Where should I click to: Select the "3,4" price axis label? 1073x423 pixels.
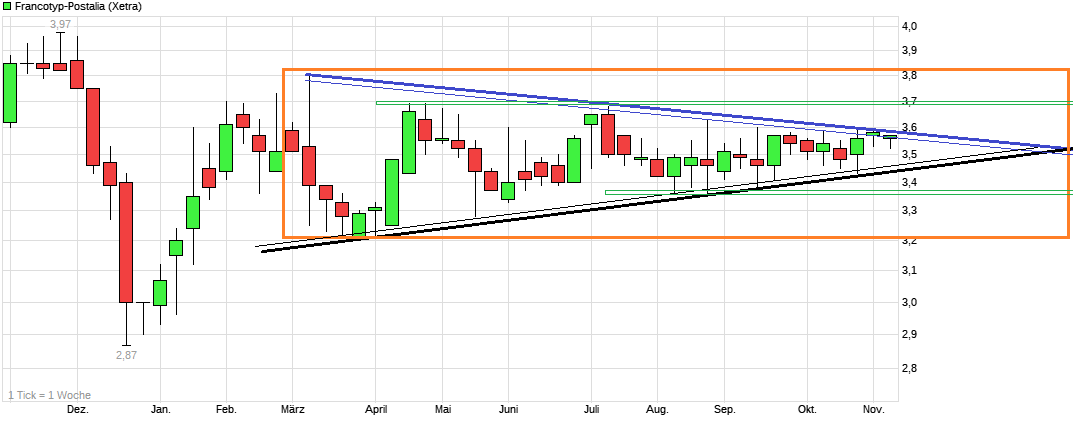[909, 182]
